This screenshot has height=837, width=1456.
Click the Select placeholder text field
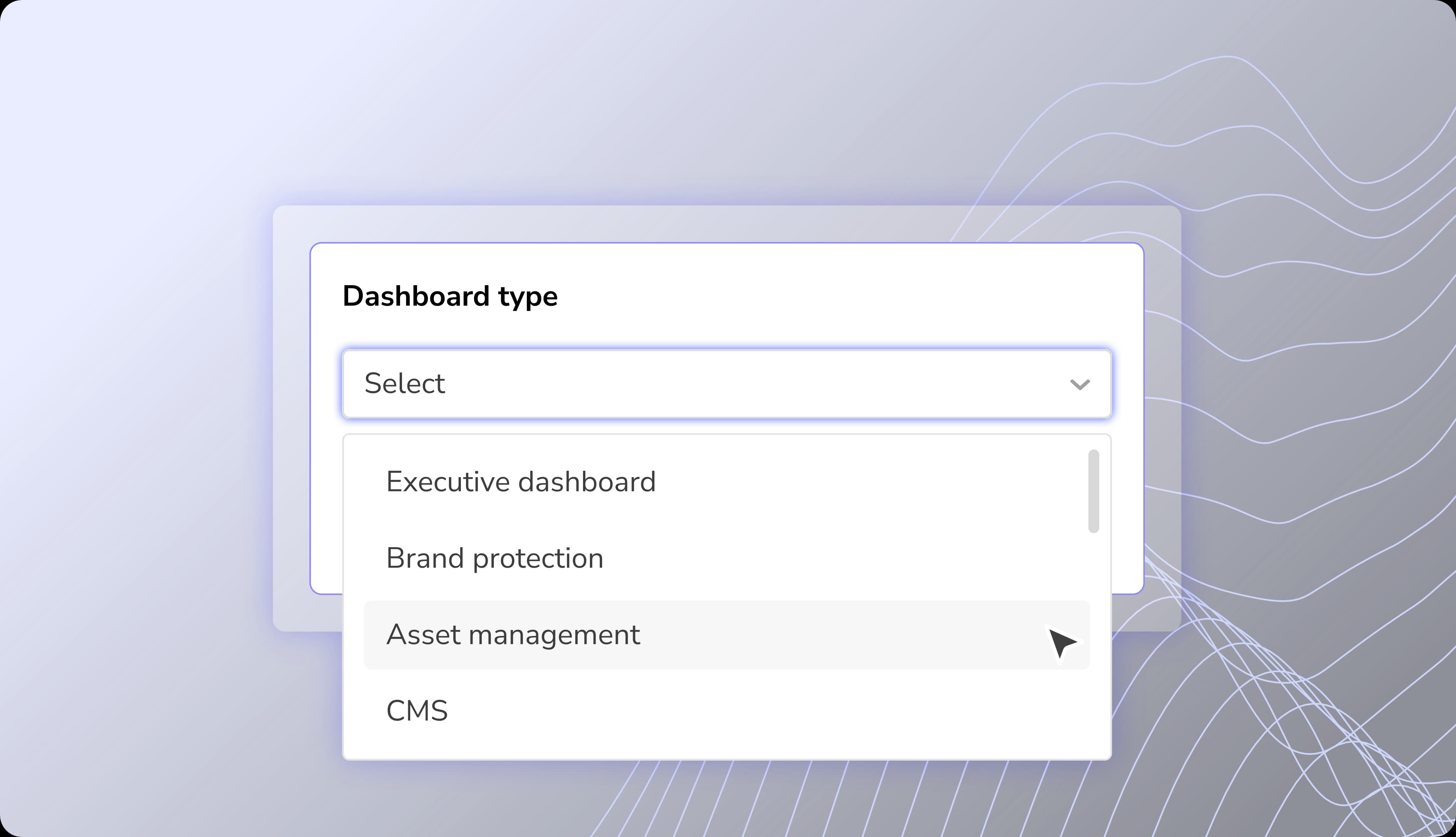[x=404, y=384]
